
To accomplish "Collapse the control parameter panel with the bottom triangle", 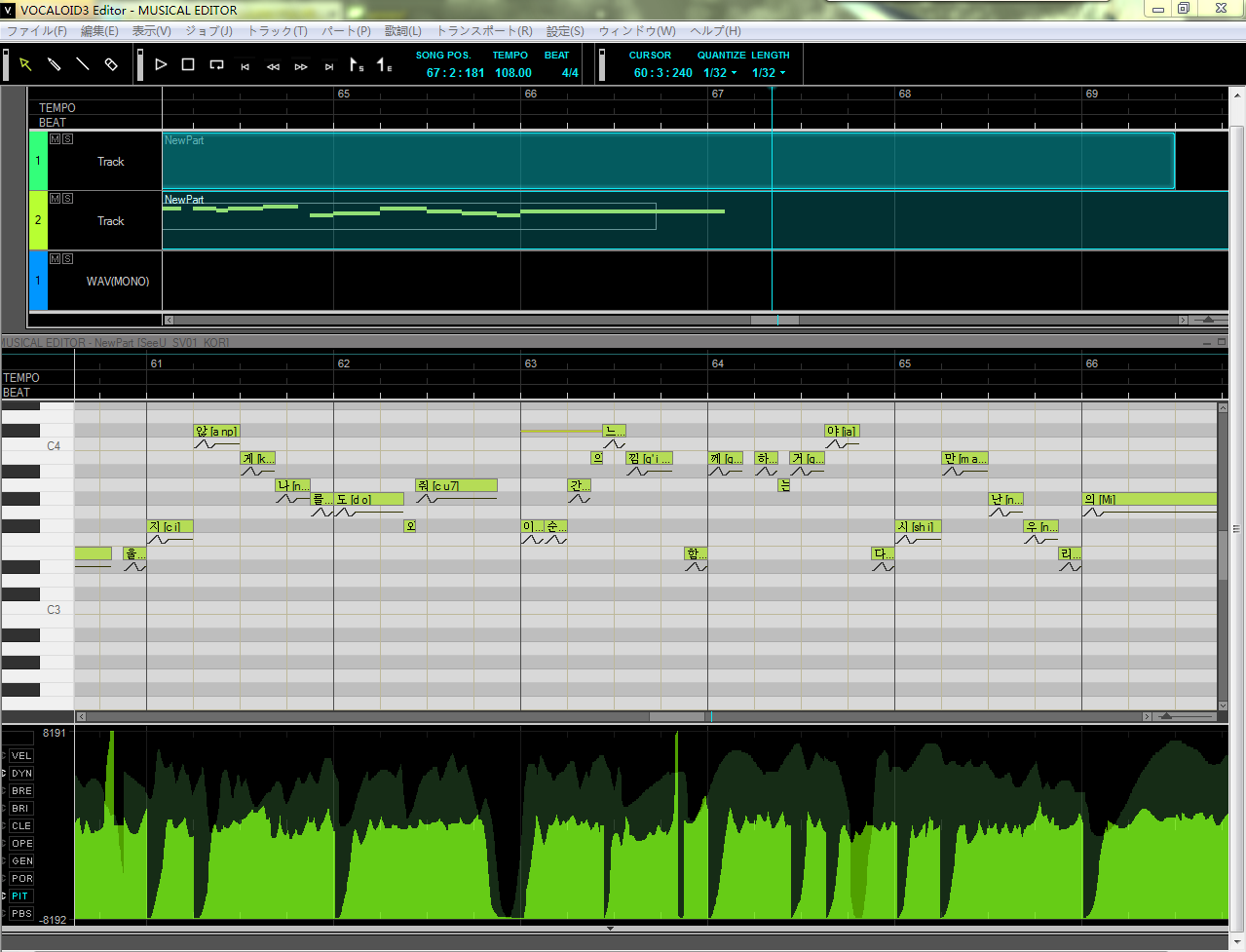I will 611,929.
